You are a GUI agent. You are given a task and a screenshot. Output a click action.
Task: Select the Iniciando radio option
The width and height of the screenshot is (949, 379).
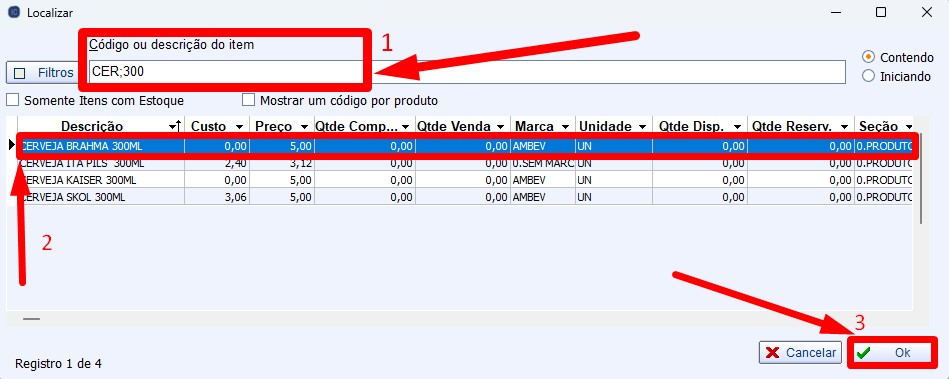coord(869,76)
